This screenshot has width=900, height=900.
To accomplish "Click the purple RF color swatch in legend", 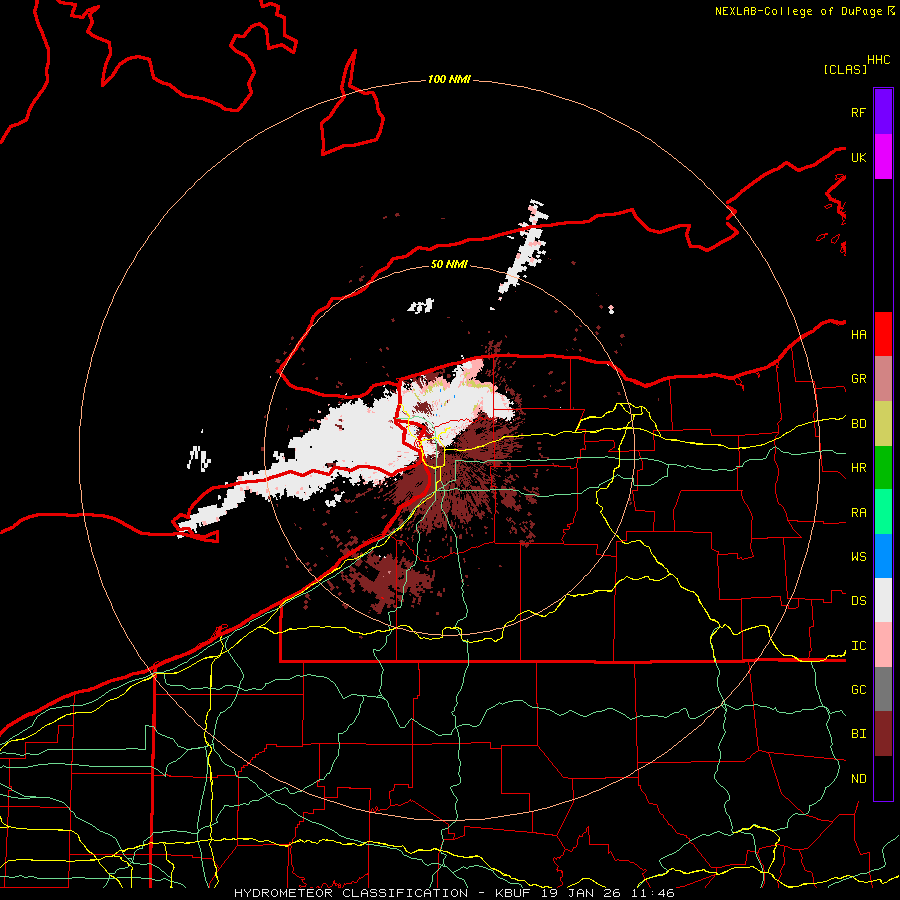I will pos(883,112).
